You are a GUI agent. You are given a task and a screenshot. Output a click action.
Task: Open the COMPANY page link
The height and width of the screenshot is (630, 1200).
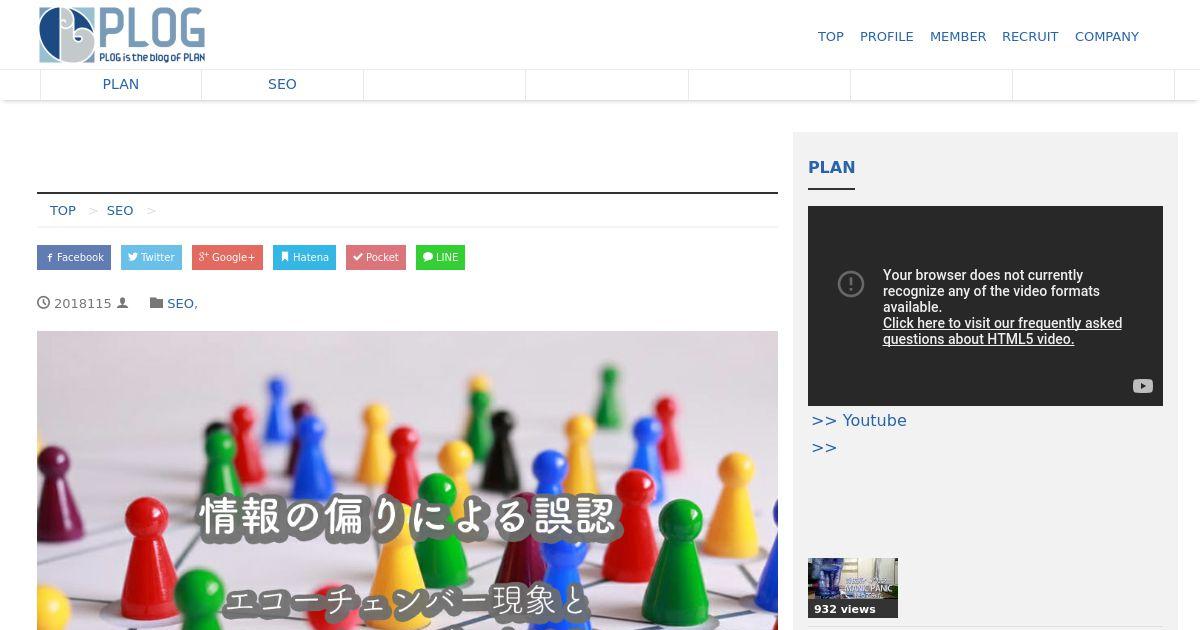[x=1107, y=36]
